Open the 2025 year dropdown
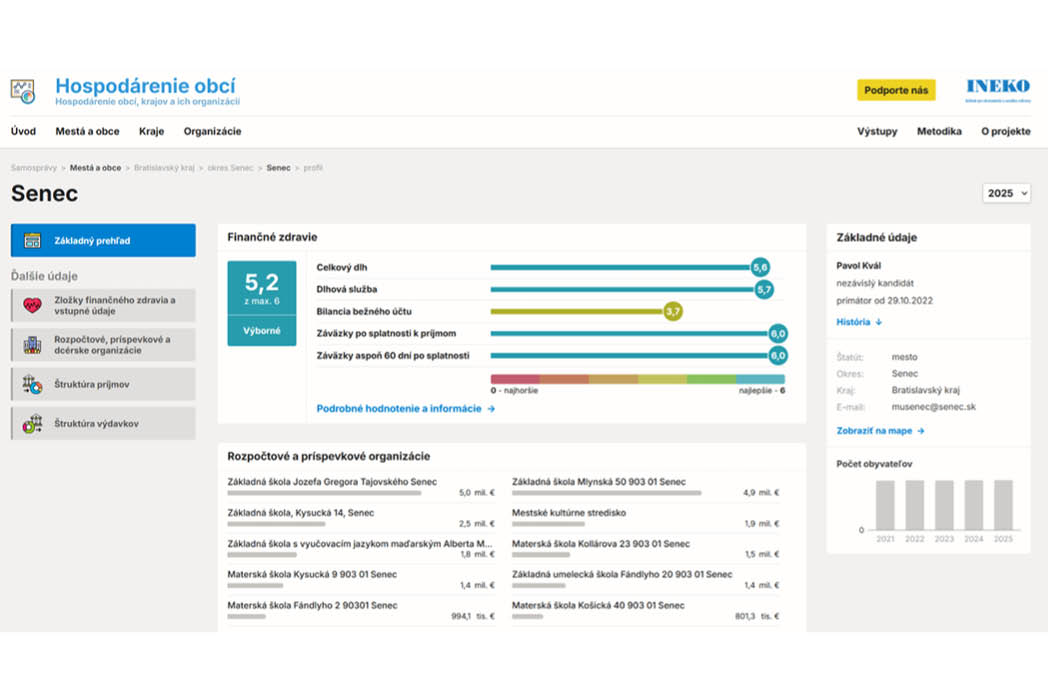 click(1006, 193)
